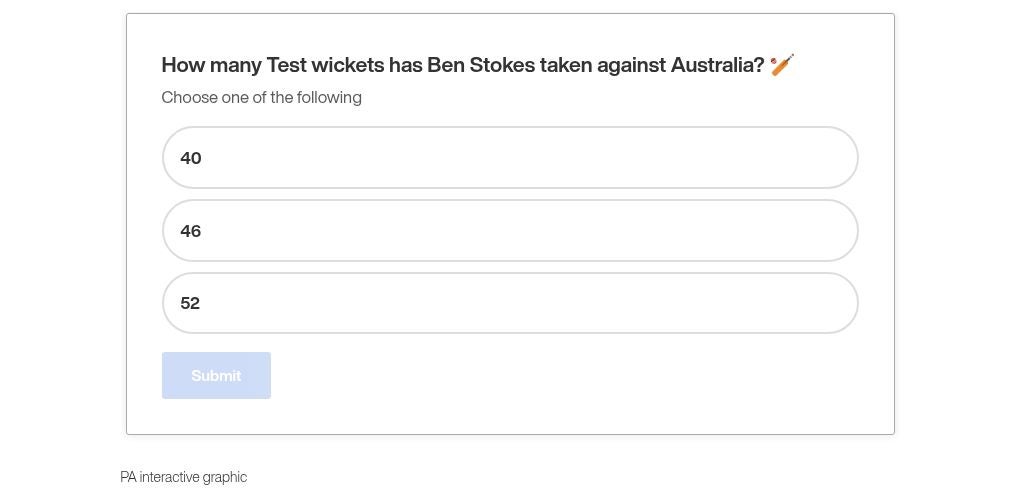
Task: Click the number 46 label
Action: (191, 231)
